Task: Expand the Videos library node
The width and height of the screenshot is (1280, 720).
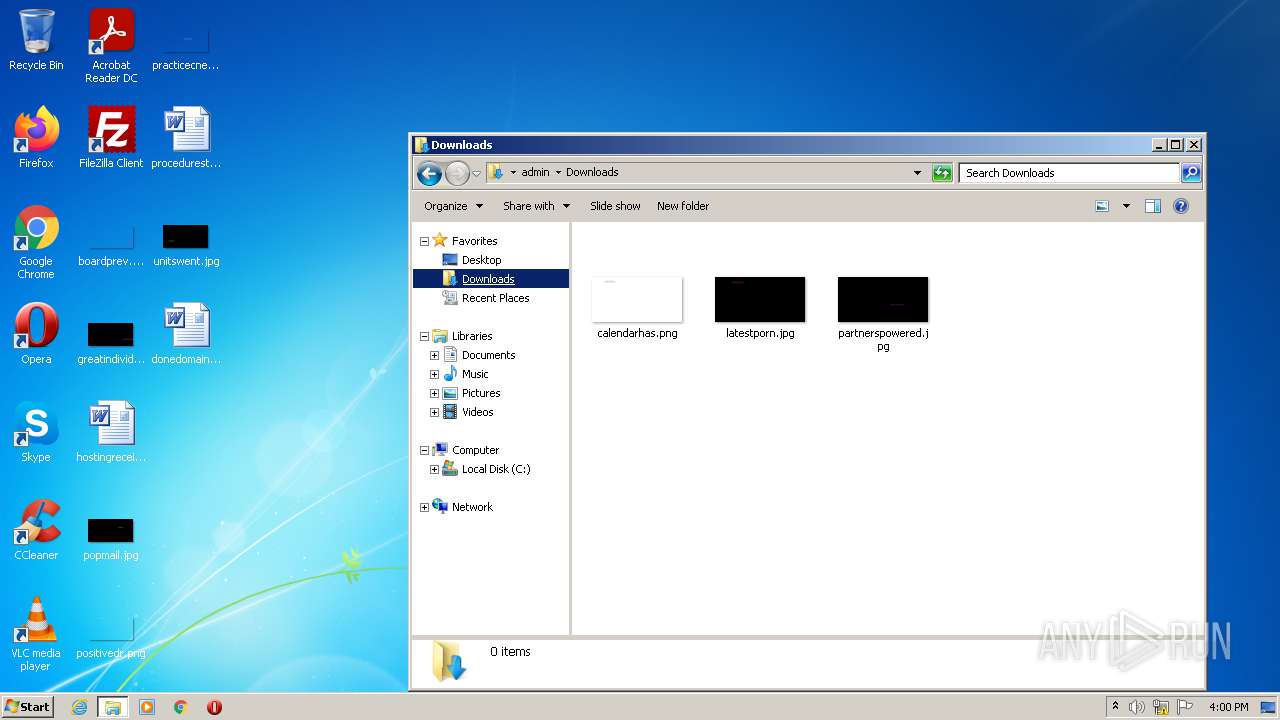Action: (x=434, y=412)
